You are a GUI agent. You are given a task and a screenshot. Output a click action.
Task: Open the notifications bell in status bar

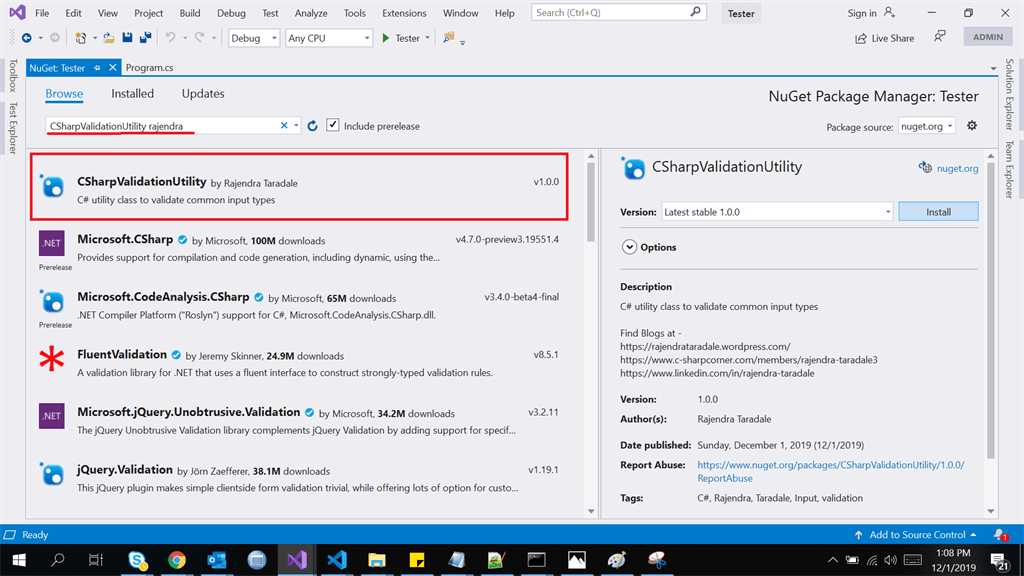1000,535
